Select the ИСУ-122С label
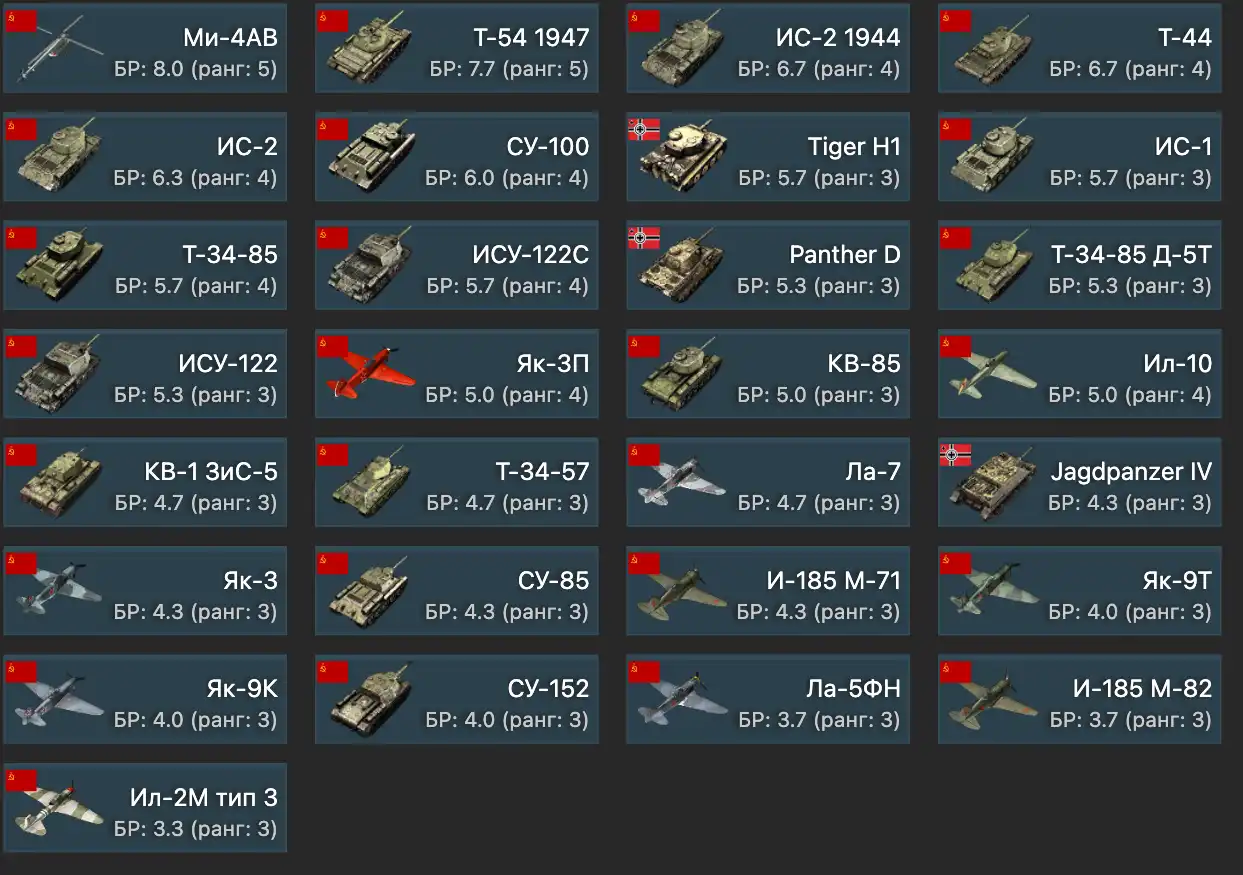 tap(530, 255)
